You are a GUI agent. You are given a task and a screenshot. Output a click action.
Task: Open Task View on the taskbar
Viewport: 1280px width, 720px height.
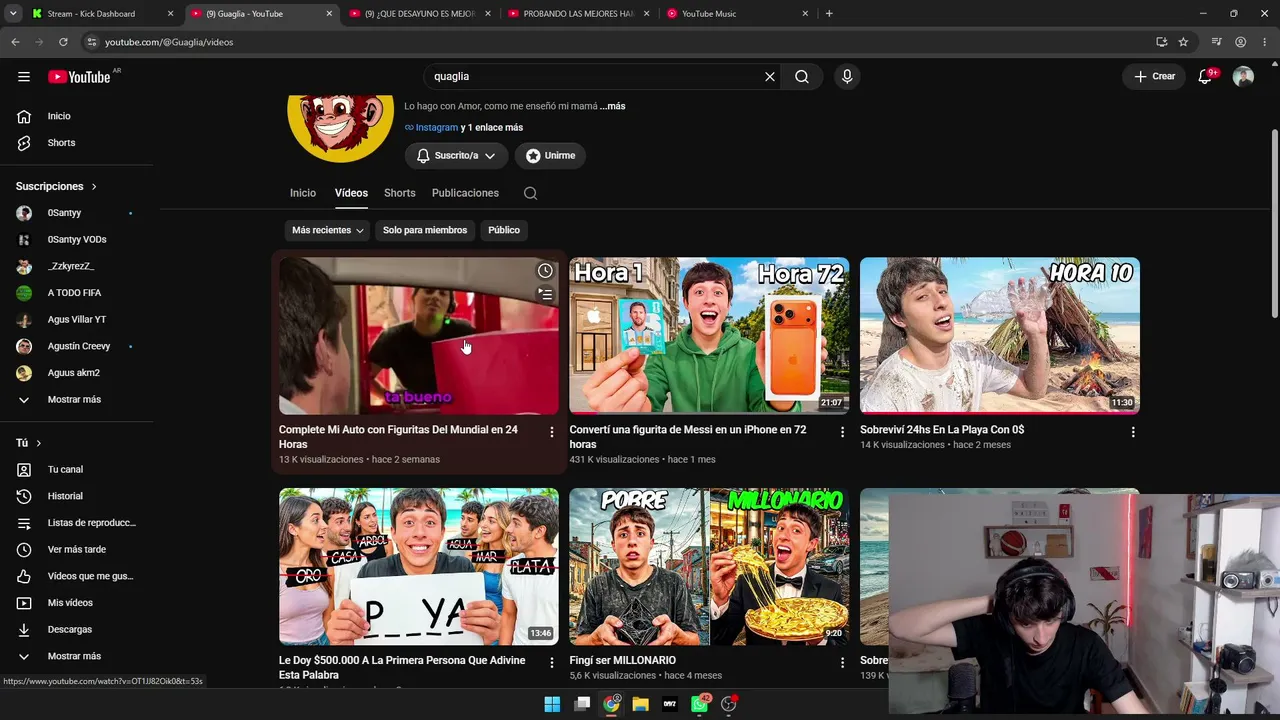click(582, 704)
